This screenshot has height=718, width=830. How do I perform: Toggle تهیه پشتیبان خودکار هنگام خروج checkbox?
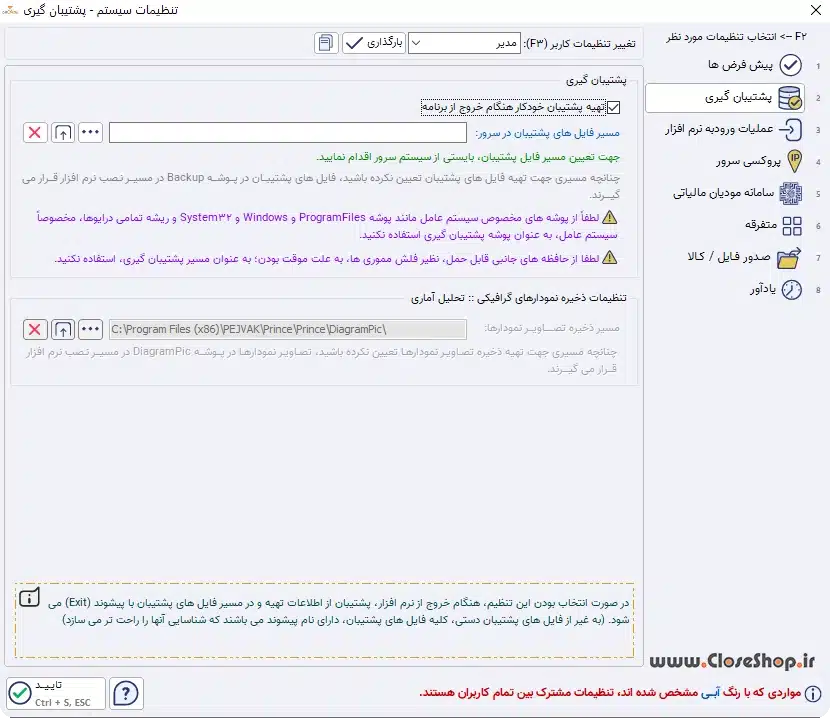[x=614, y=107]
